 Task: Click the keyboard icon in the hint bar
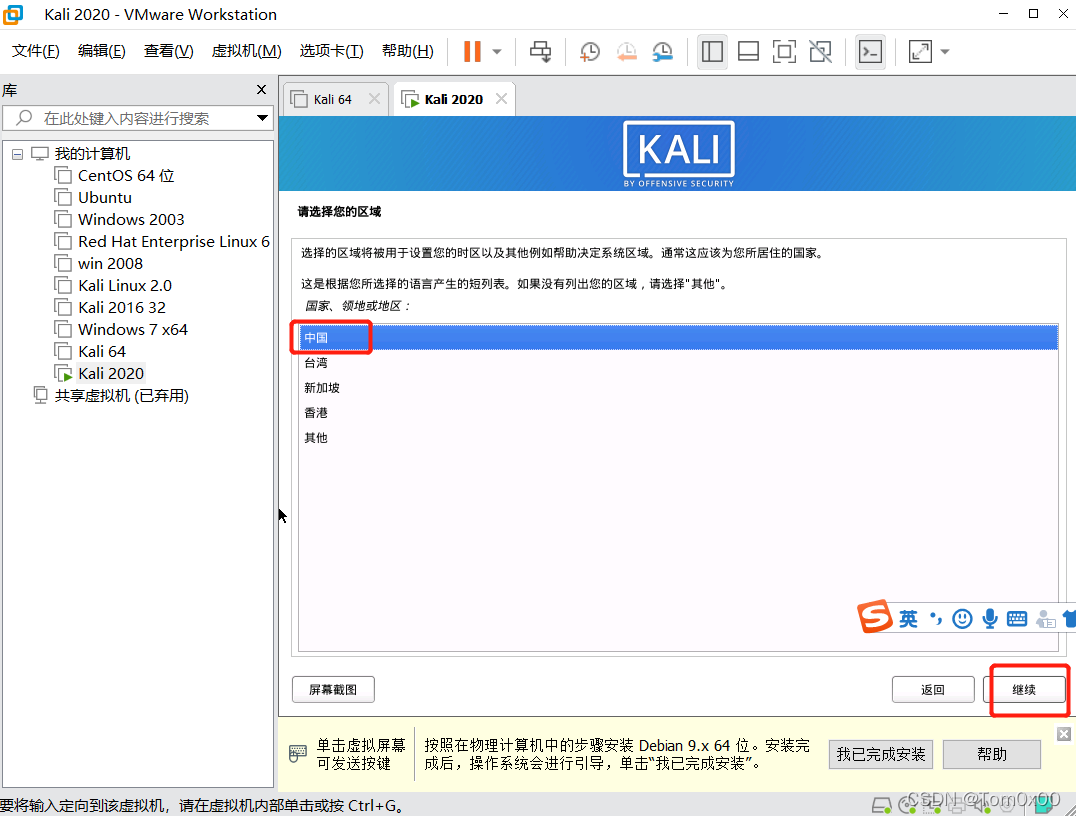coord(297,754)
